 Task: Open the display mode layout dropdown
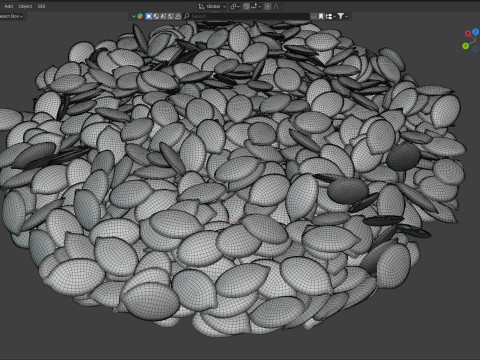(x=330, y=16)
